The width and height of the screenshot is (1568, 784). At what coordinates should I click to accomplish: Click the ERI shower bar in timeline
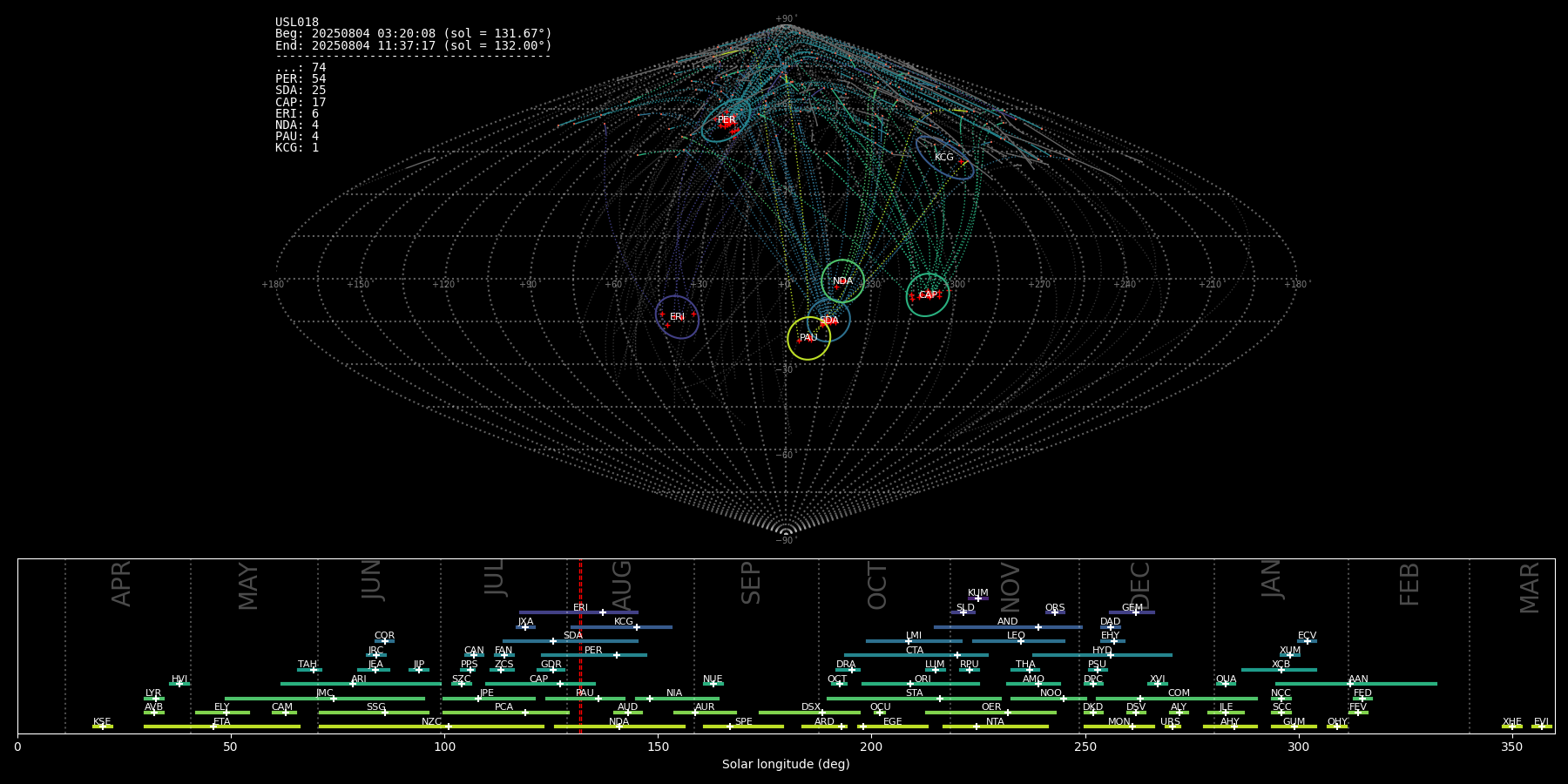pos(578,612)
